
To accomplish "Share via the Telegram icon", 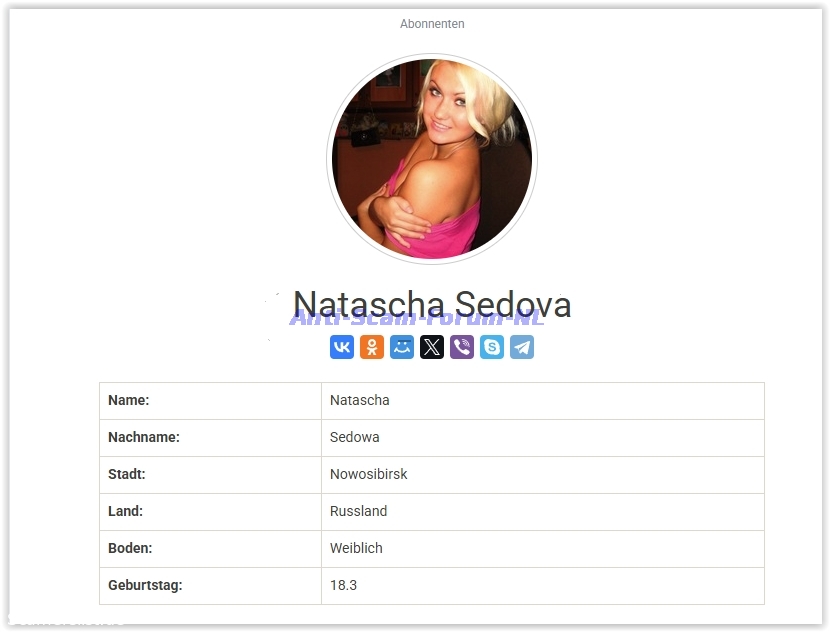I will (x=522, y=347).
